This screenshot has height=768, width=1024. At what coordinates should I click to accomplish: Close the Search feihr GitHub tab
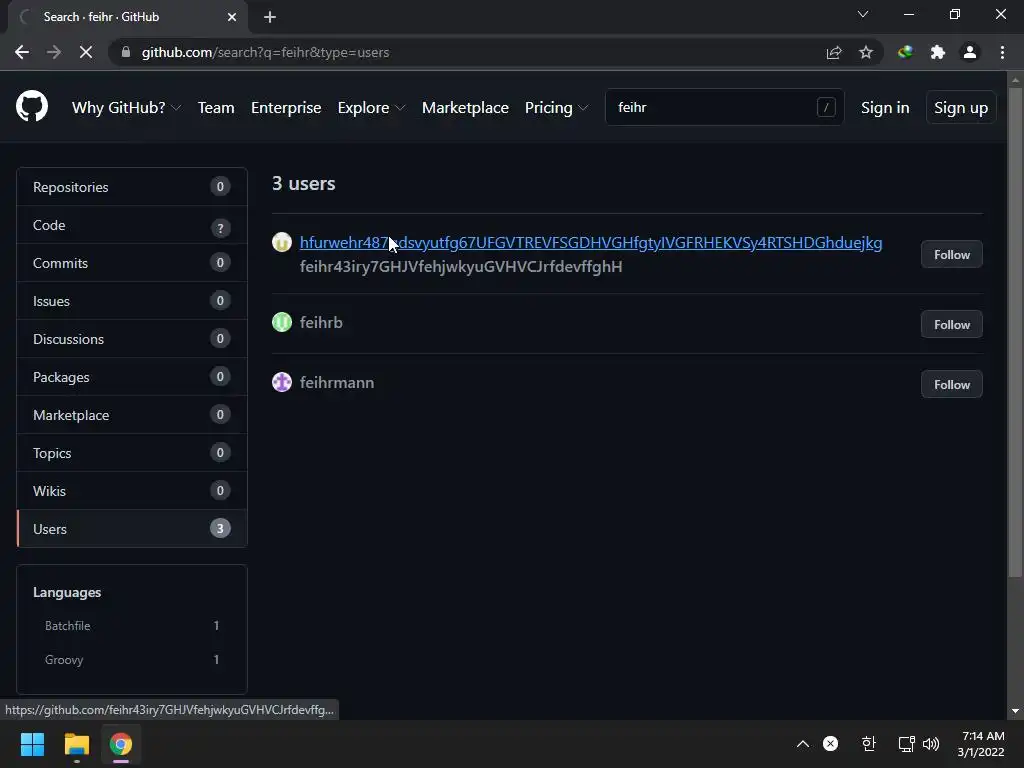(232, 17)
